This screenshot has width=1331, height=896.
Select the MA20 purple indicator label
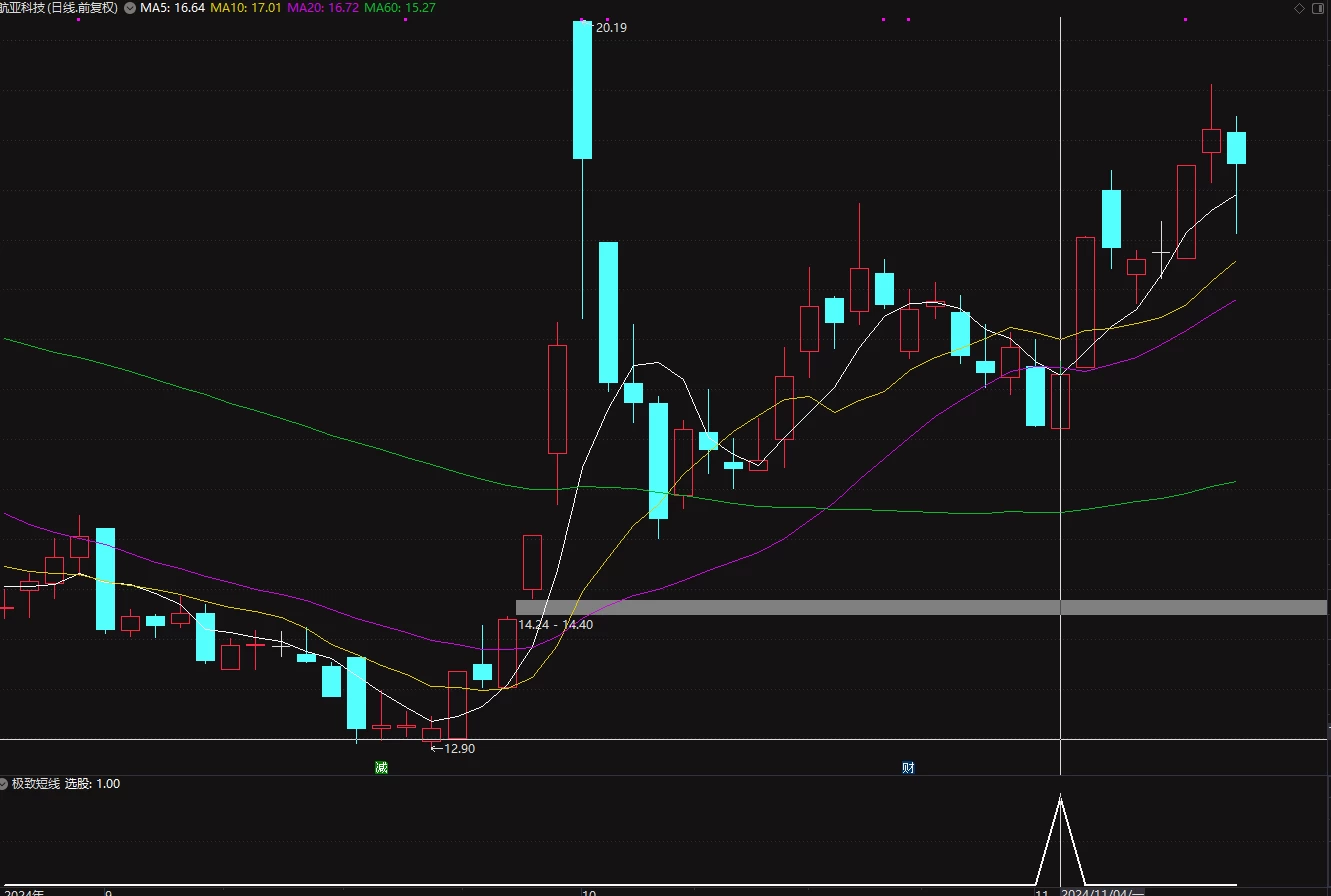(x=323, y=8)
